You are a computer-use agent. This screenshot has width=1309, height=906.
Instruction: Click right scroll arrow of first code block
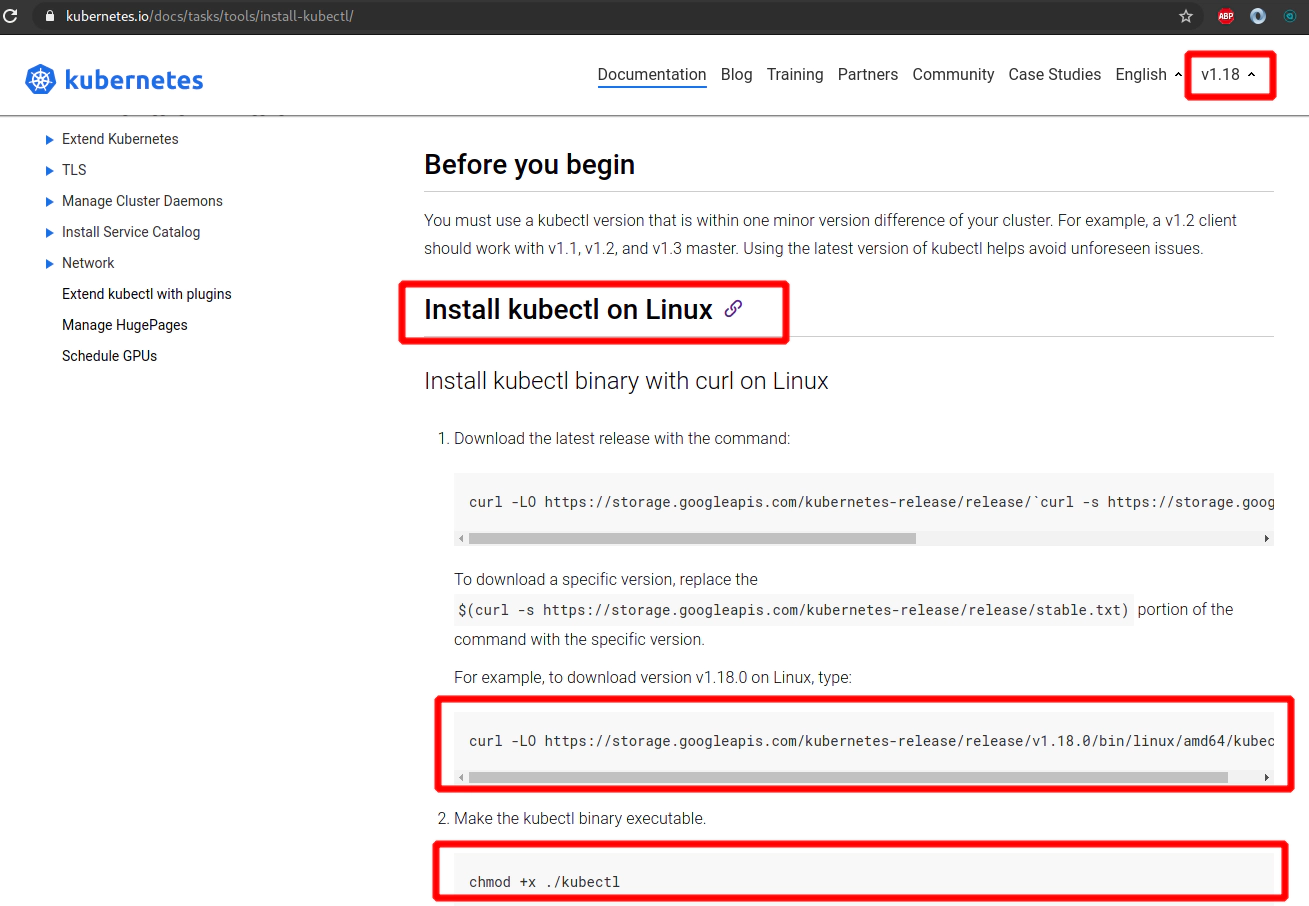coord(1267,538)
